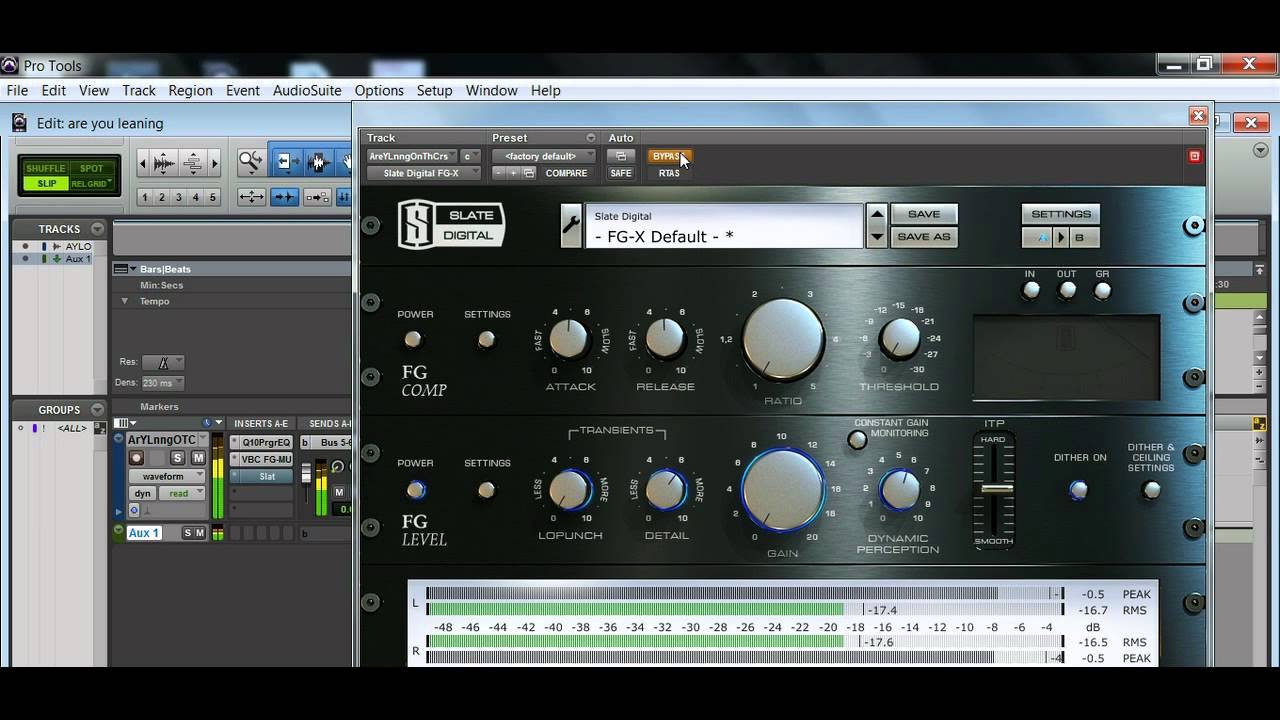Image resolution: width=1280 pixels, height=720 pixels.
Task: Toggle Zoom Toggle four-arrow icon
Action: click(251, 197)
